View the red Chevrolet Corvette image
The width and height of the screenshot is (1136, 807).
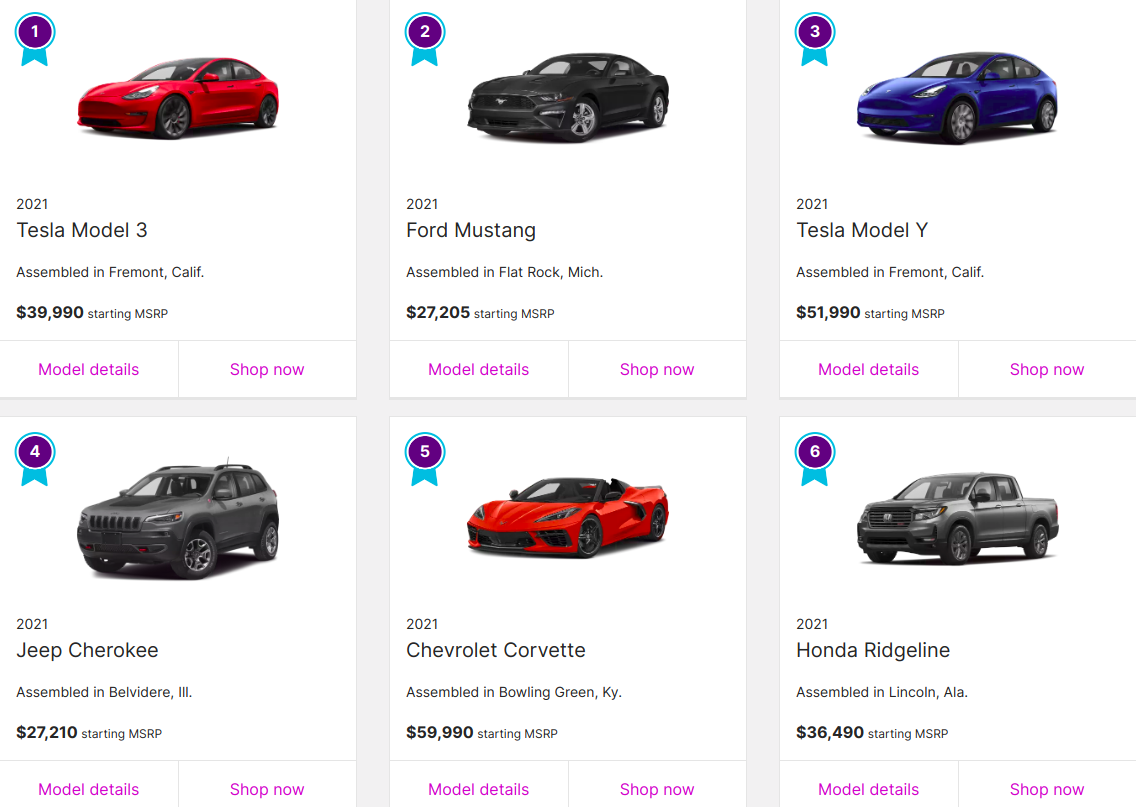tap(568, 517)
